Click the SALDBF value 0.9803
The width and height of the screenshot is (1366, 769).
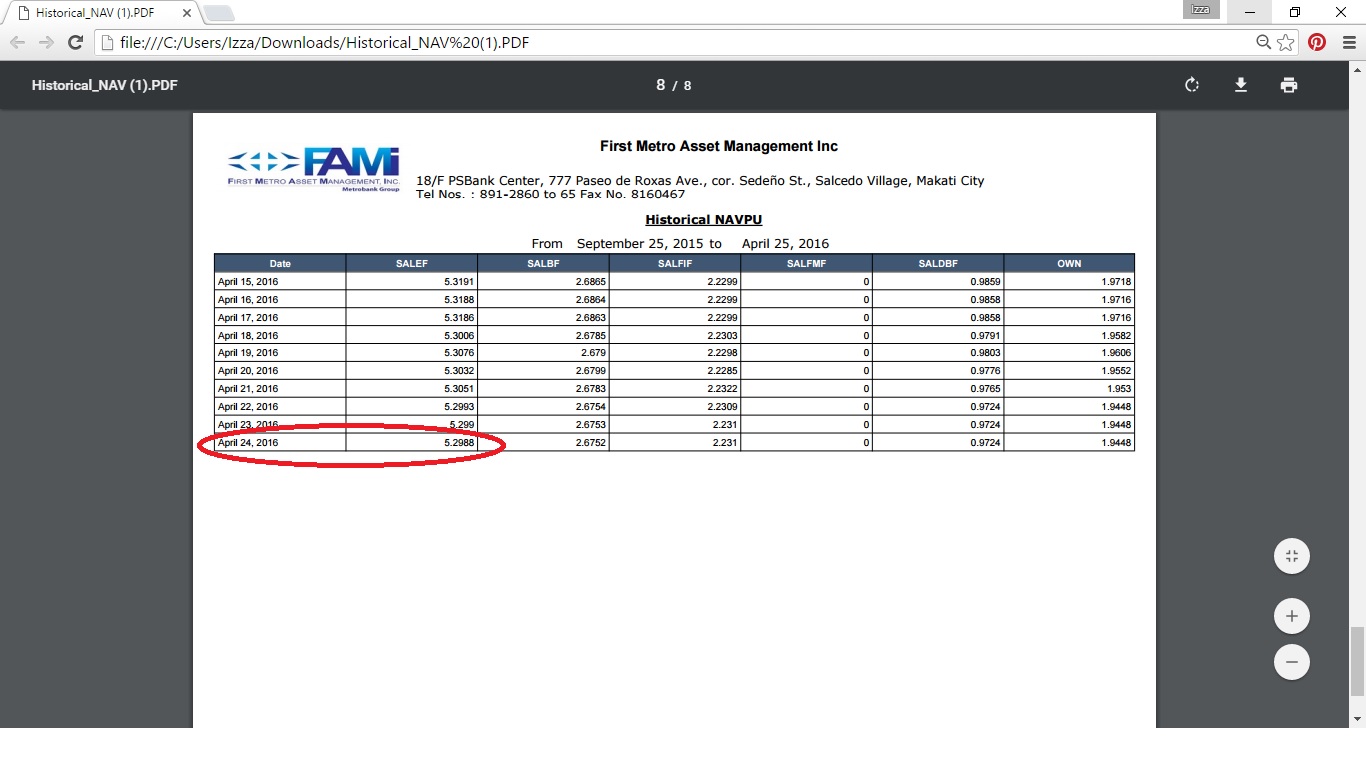pyautogui.click(x=985, y=353)
